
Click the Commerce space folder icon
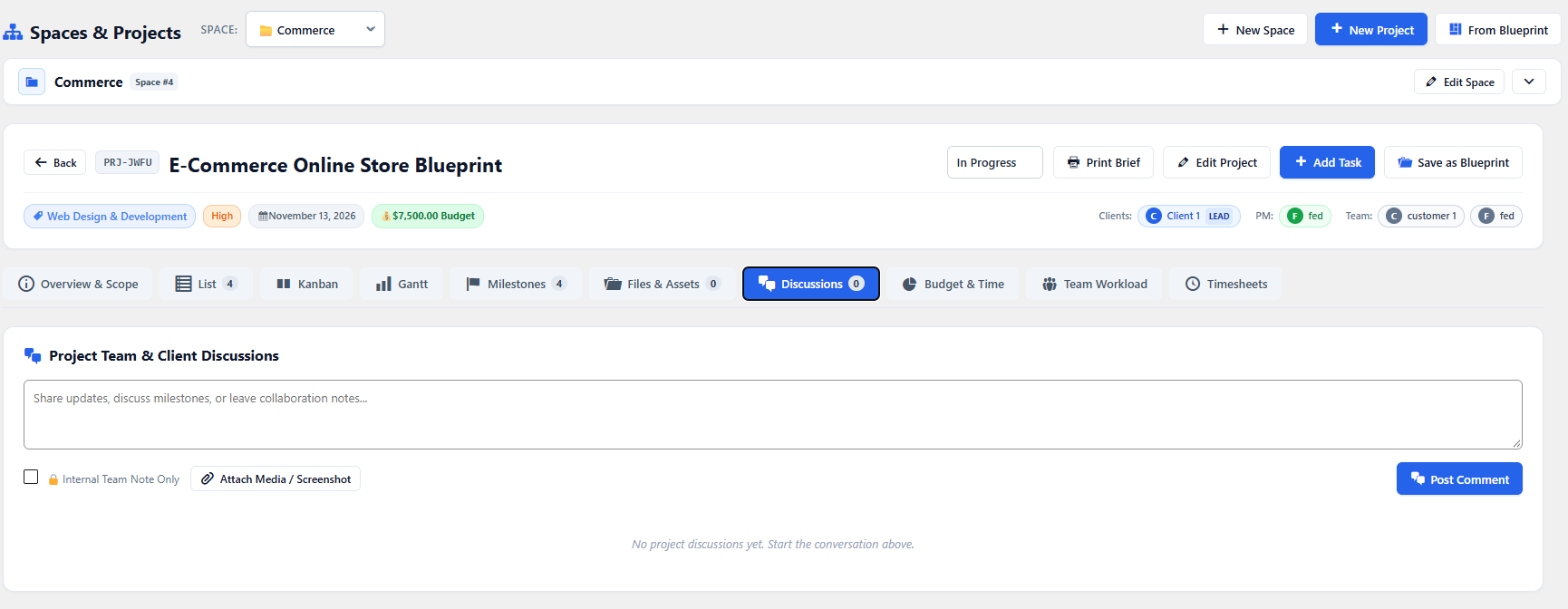32,82
